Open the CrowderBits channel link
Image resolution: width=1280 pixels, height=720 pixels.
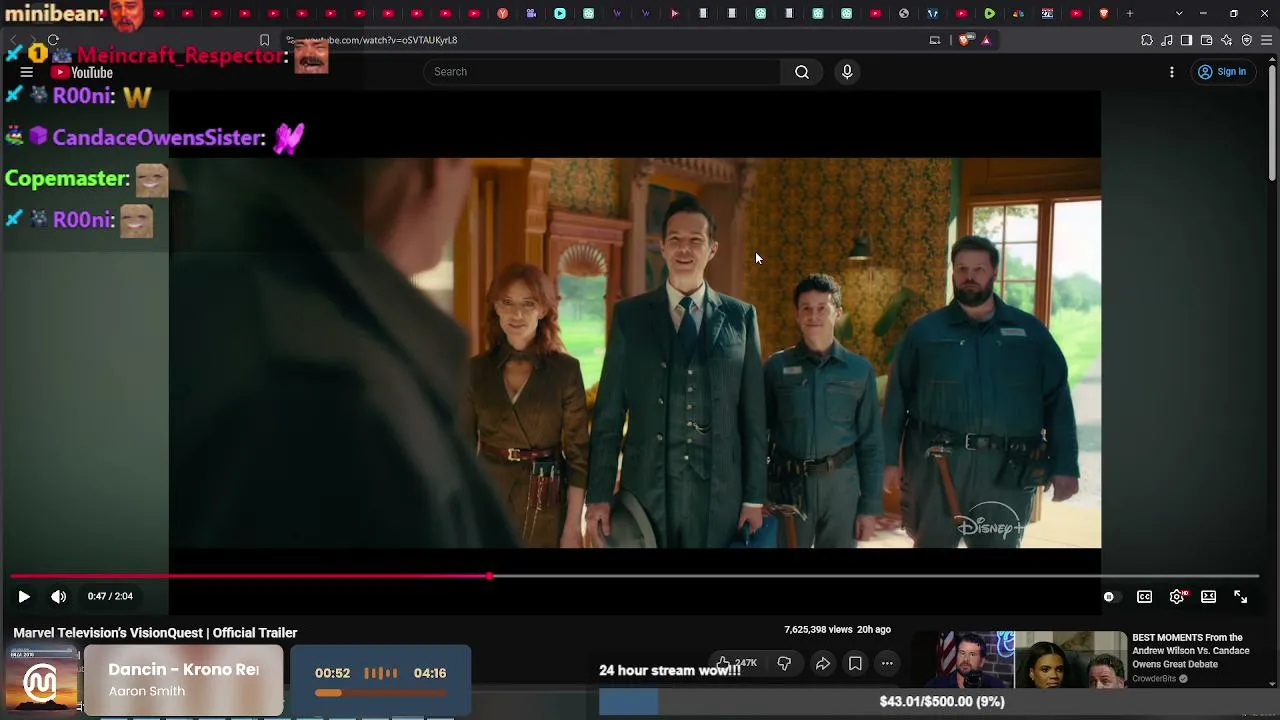(1154, 679)
